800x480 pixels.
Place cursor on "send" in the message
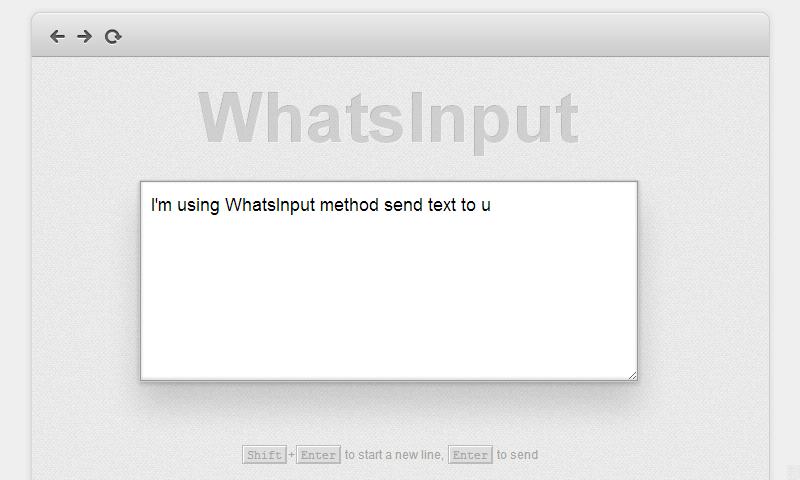[x=404, y=205]
